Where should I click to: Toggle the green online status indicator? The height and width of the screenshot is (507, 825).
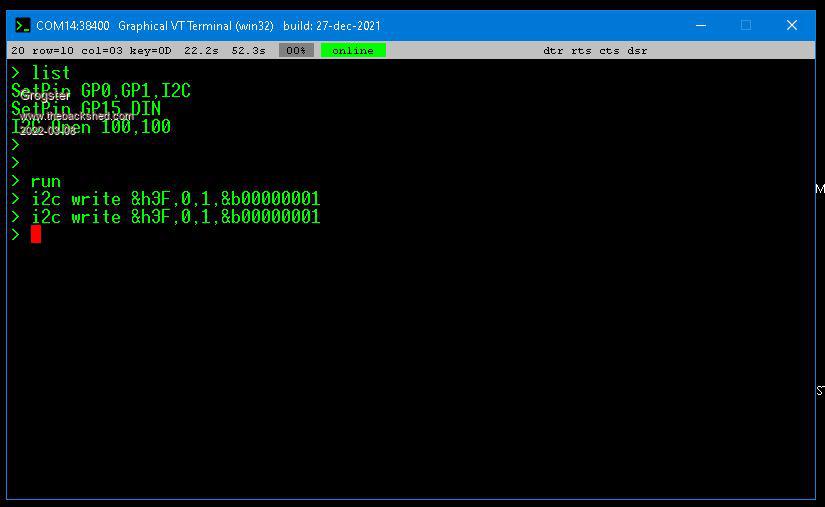coord(352,50)
